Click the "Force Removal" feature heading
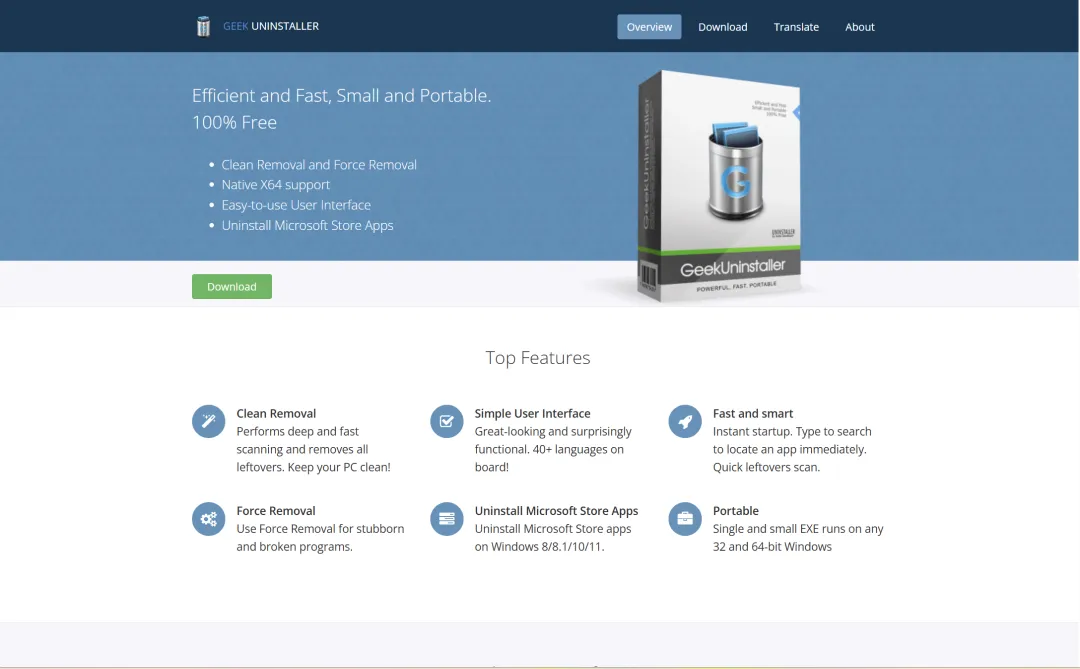The width and height of the screenshot is (1080, 669). click(x=276, y=511)
